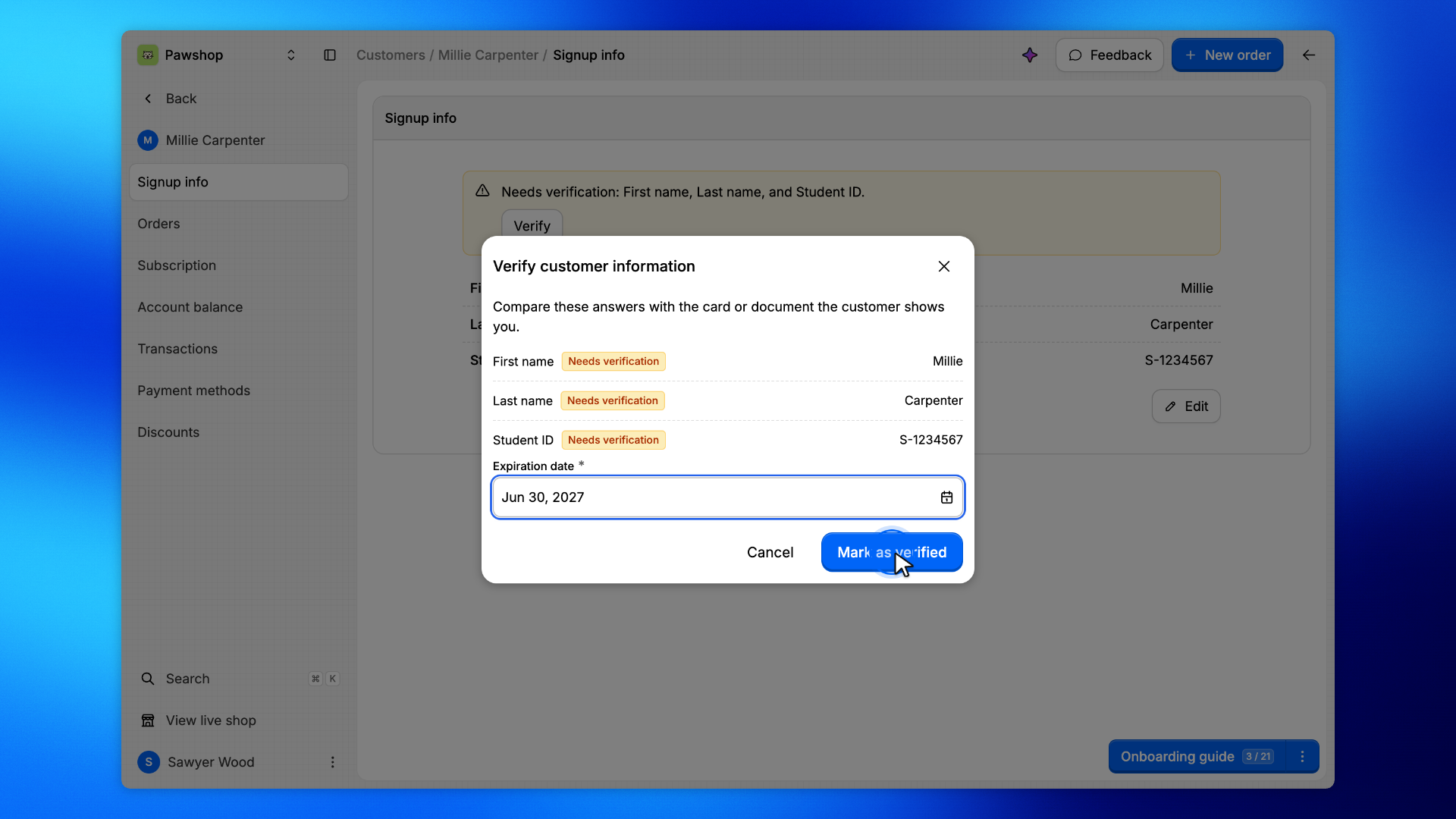Open the Onboarding guide three-dot options

pyautogui.click(x=1302, y=757)
